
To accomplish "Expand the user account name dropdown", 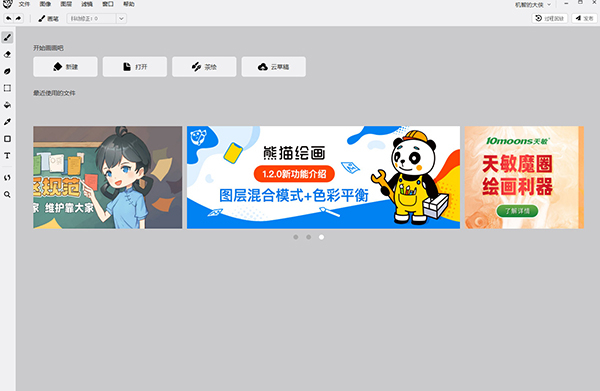I will pos(533,5).
